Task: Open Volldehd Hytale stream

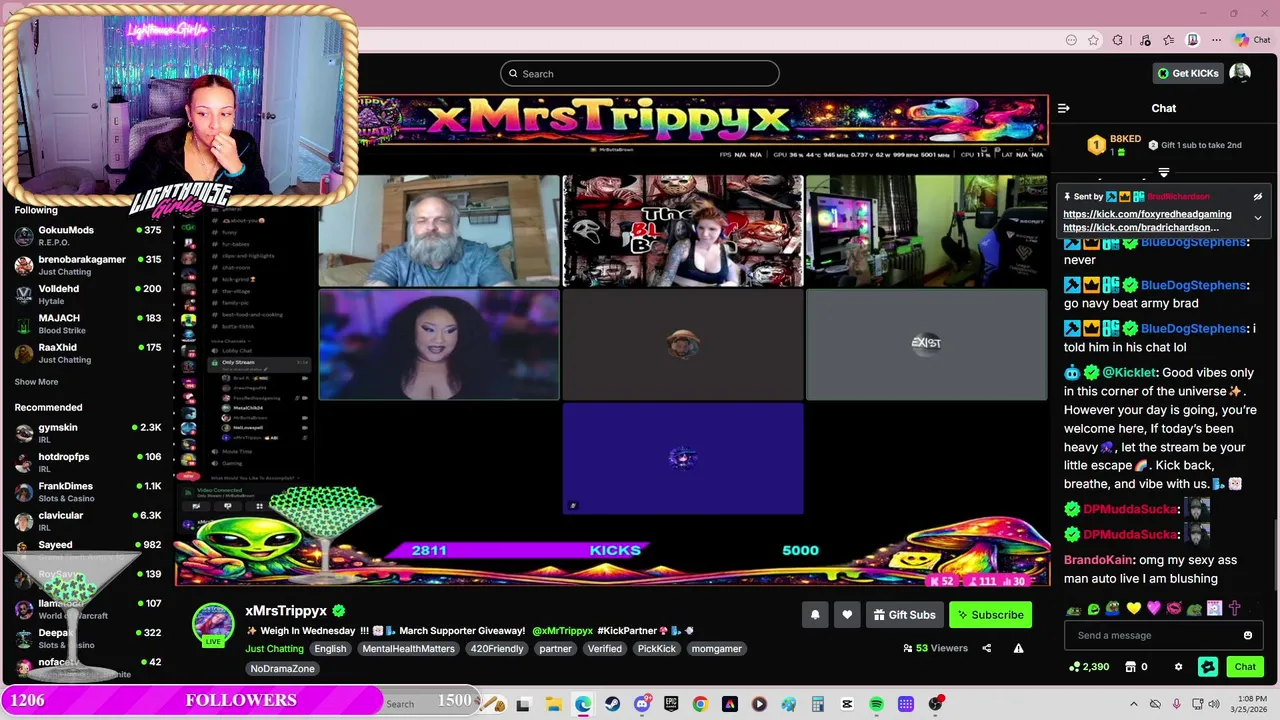Action: pos(88,294)
